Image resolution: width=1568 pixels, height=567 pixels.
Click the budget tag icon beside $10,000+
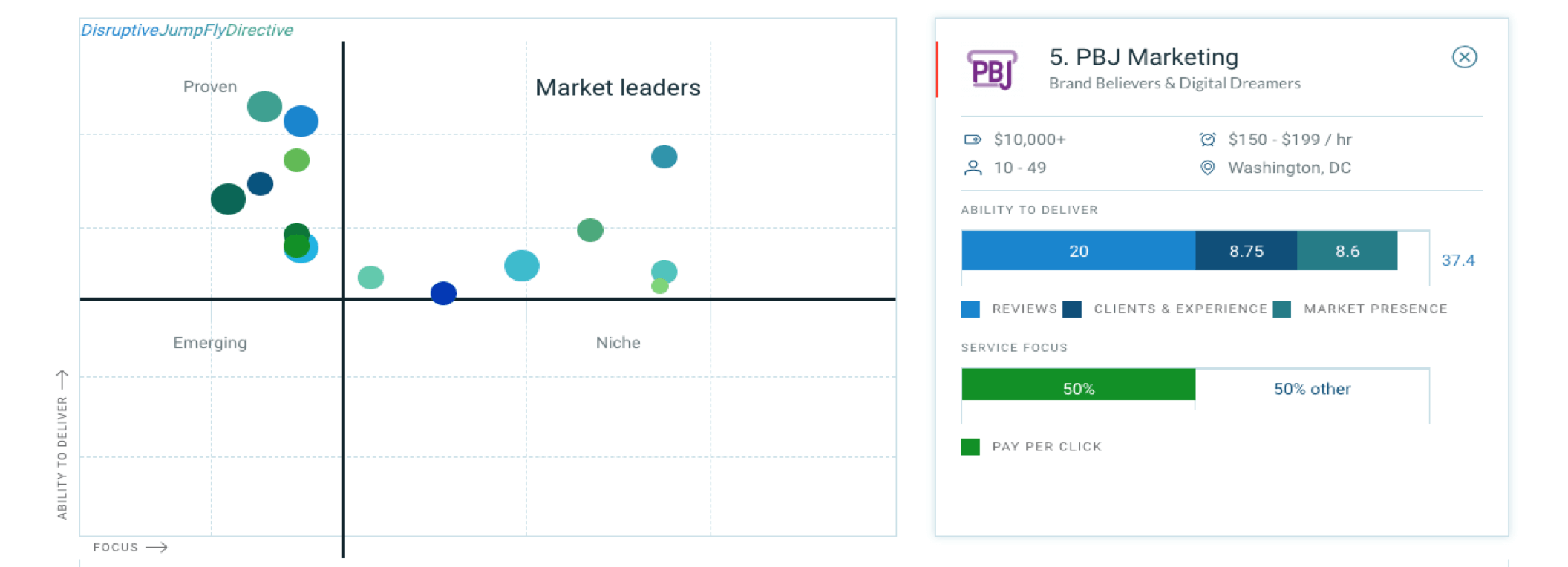973,140
